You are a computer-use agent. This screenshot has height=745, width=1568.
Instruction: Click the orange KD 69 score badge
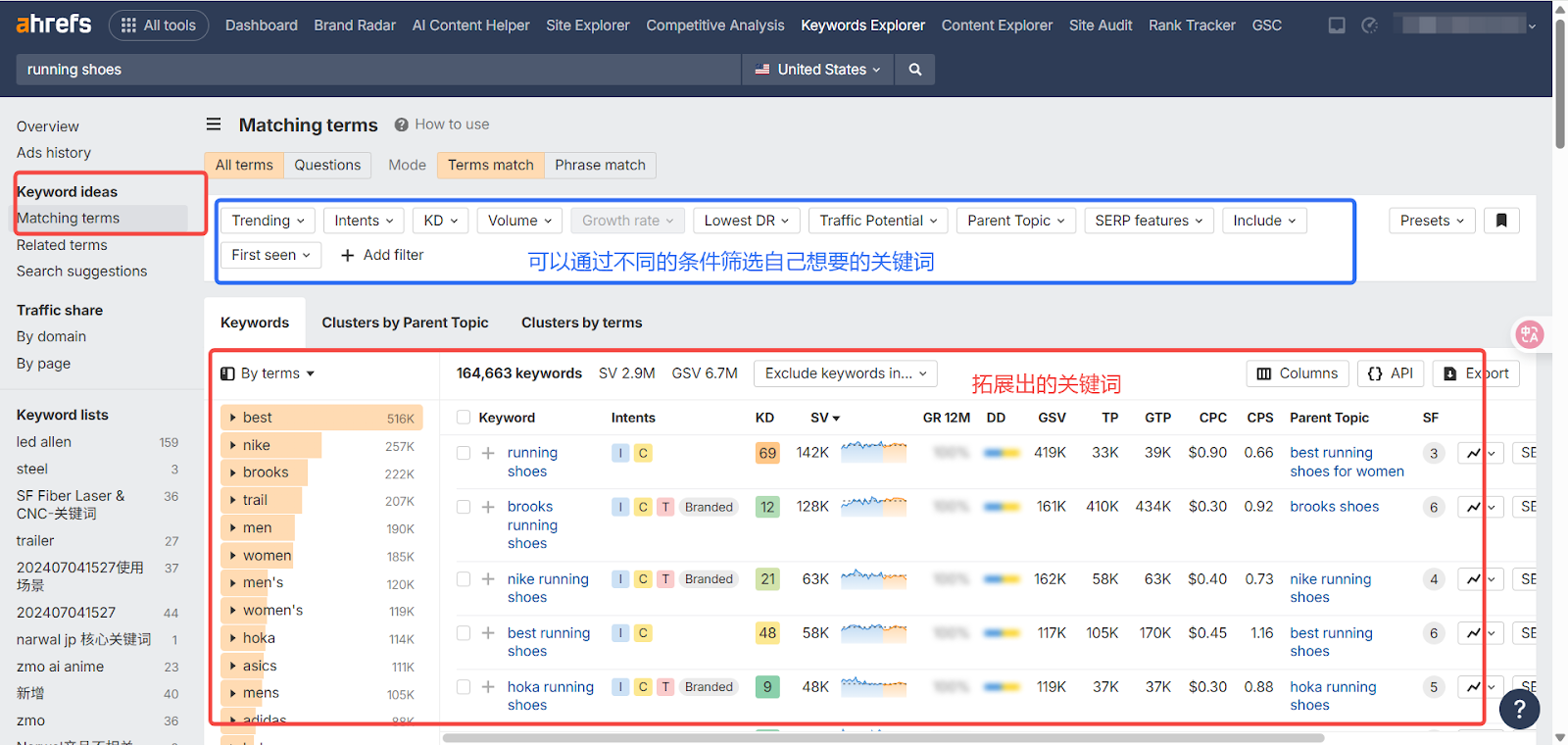(x=767, y=453)
